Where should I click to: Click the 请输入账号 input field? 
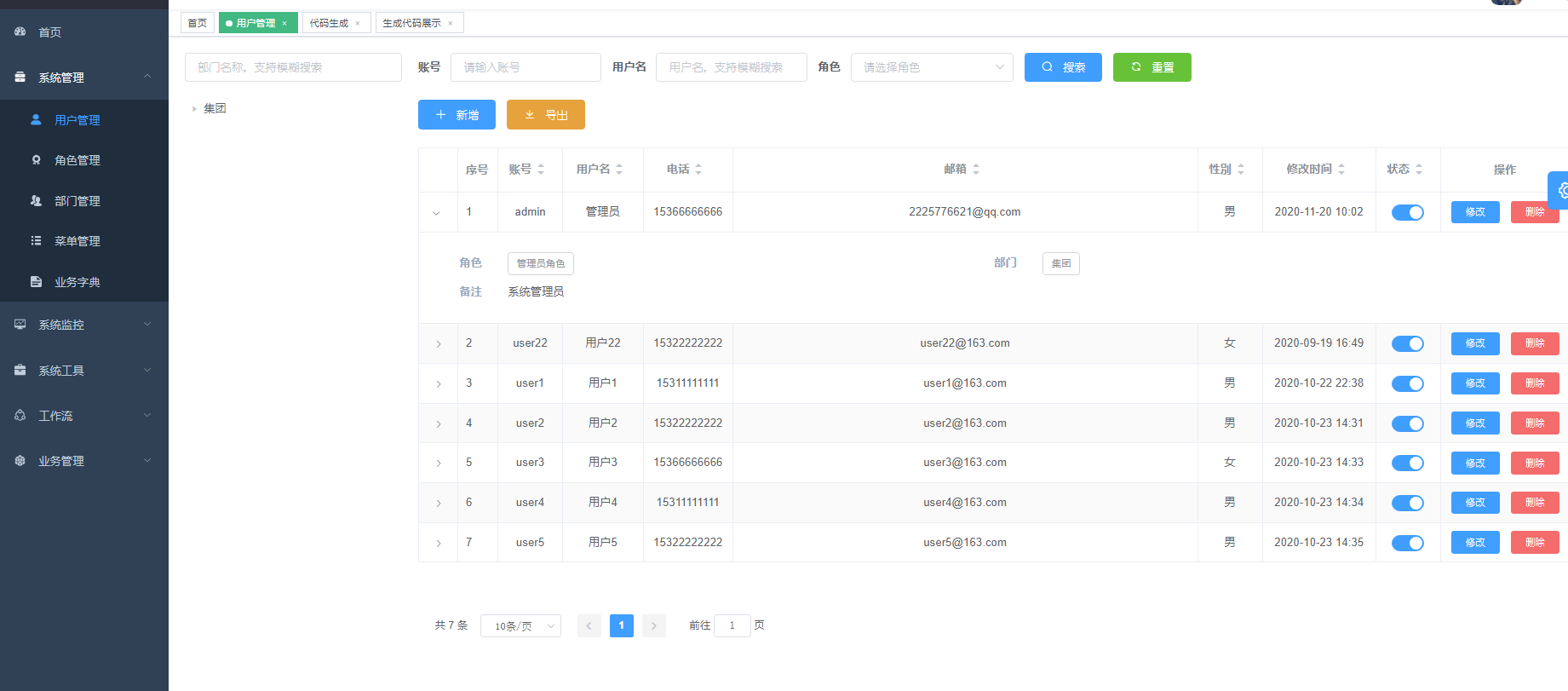(526, 67)
